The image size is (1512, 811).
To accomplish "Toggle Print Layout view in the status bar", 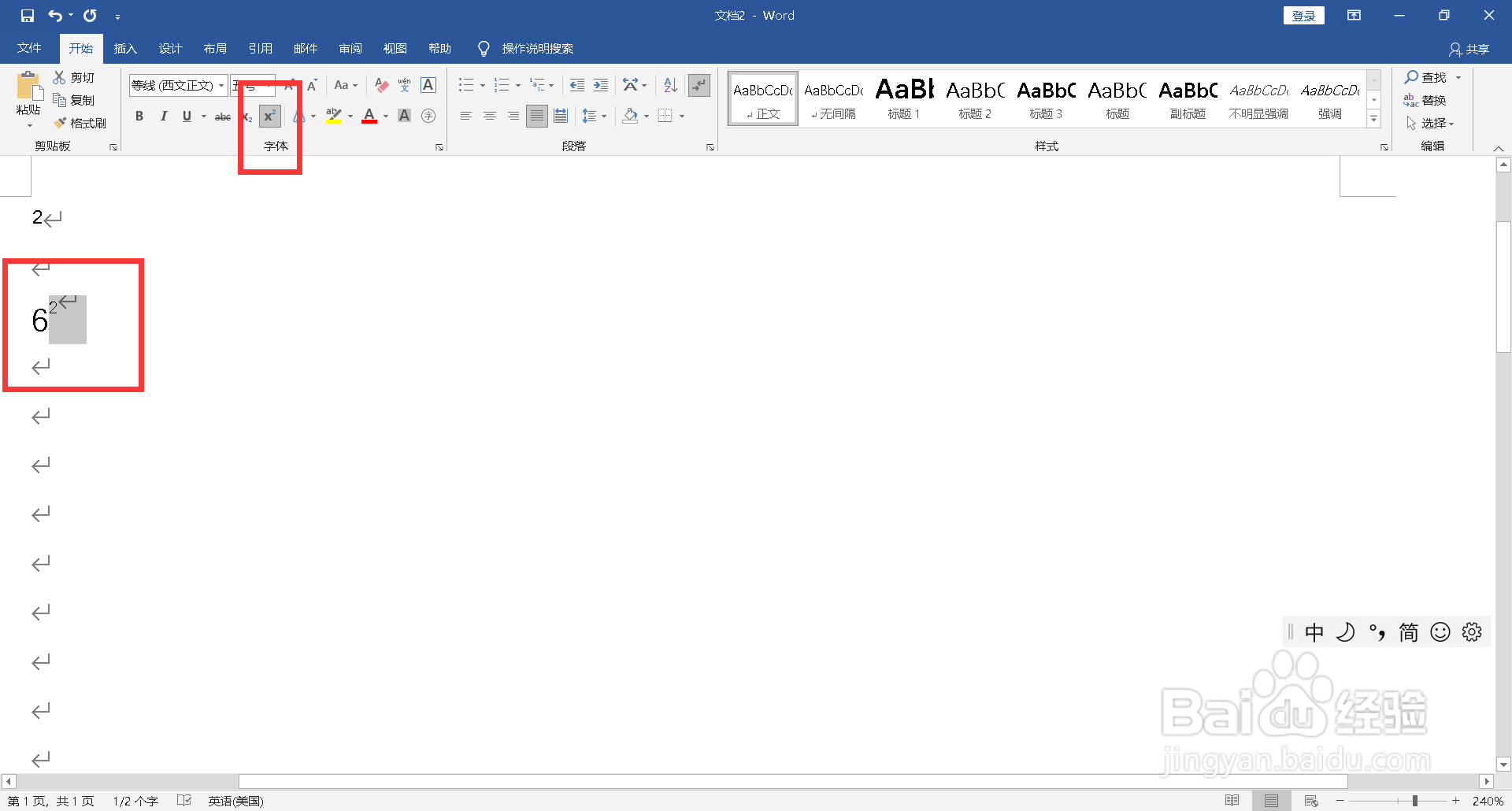I will coord(1271,801).
